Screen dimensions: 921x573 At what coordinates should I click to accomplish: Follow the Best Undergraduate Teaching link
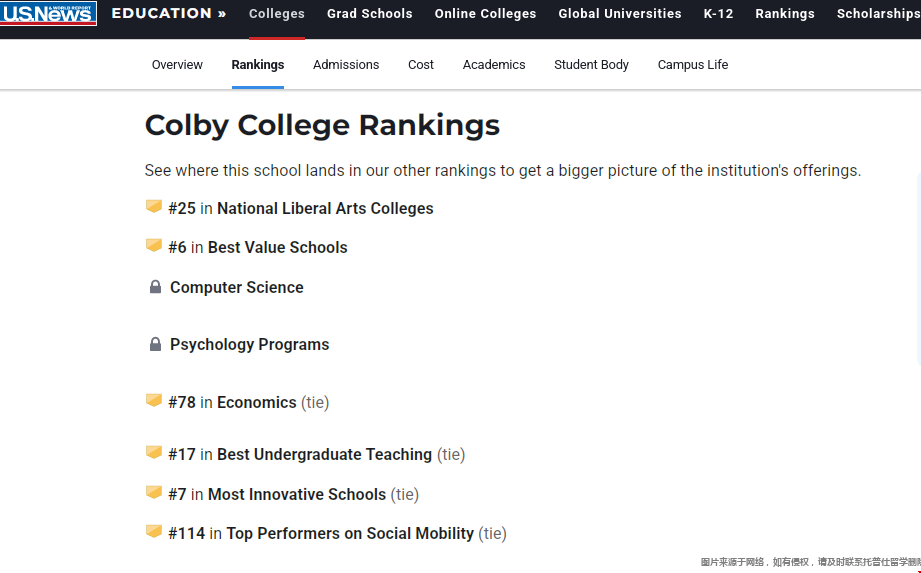324,454
